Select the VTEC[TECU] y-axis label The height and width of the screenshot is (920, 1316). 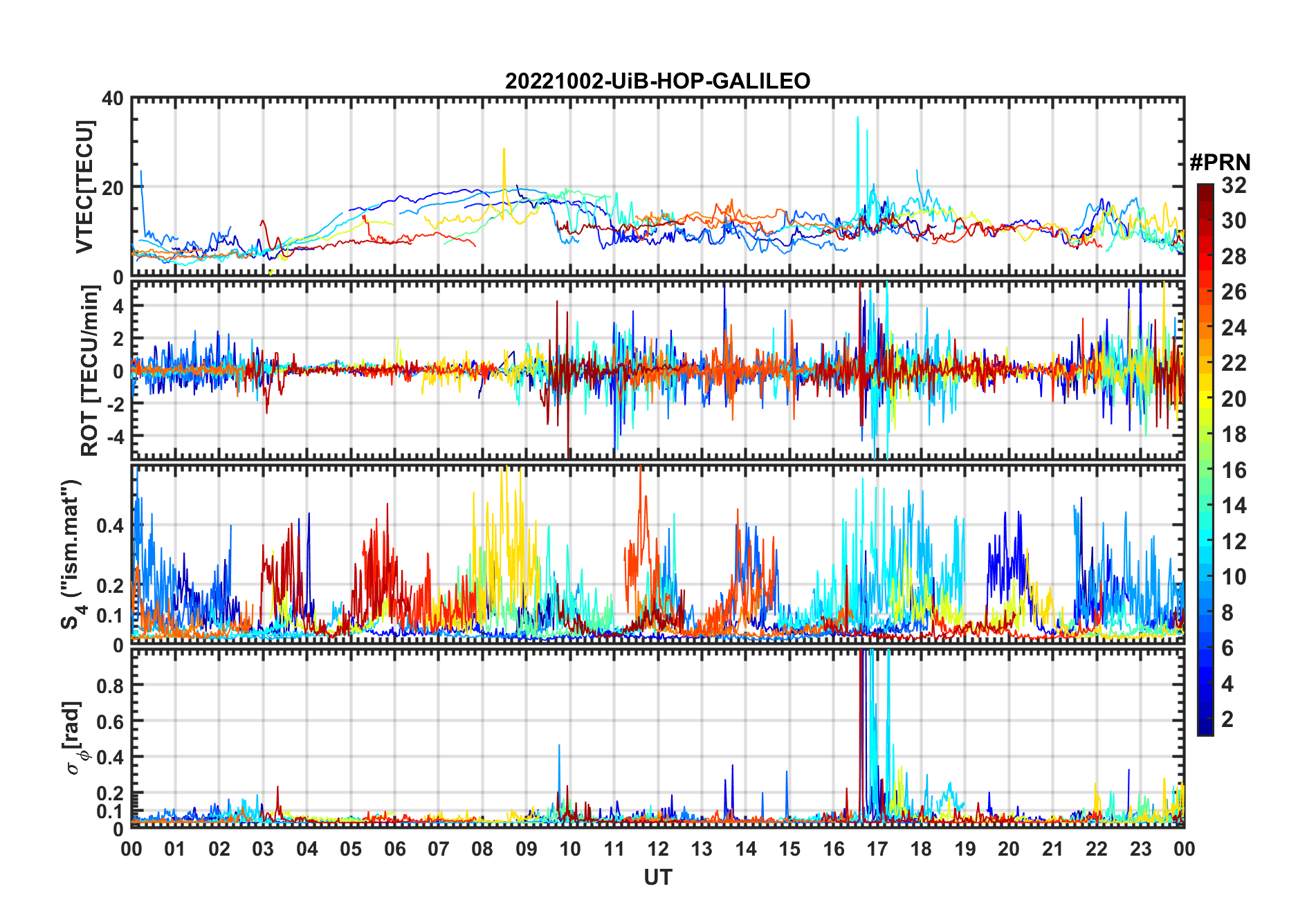[84, 187]
